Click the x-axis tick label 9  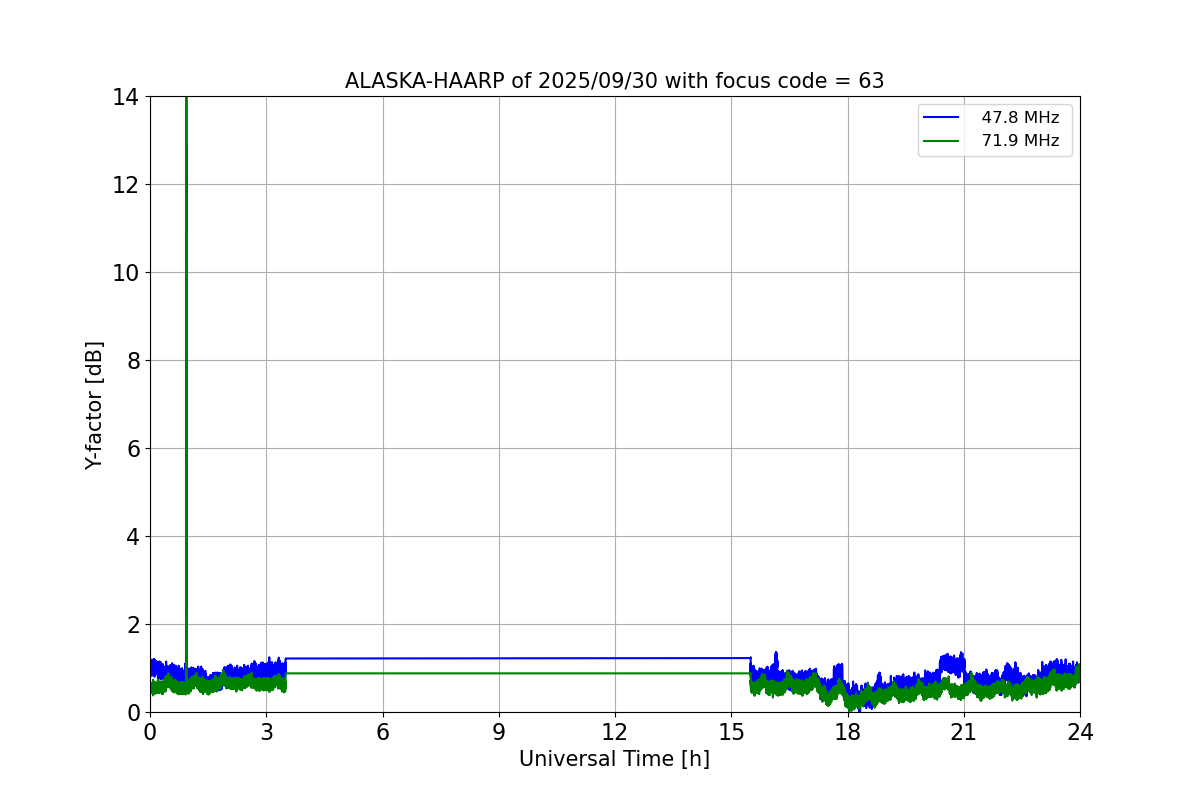[x=499, y=732]
